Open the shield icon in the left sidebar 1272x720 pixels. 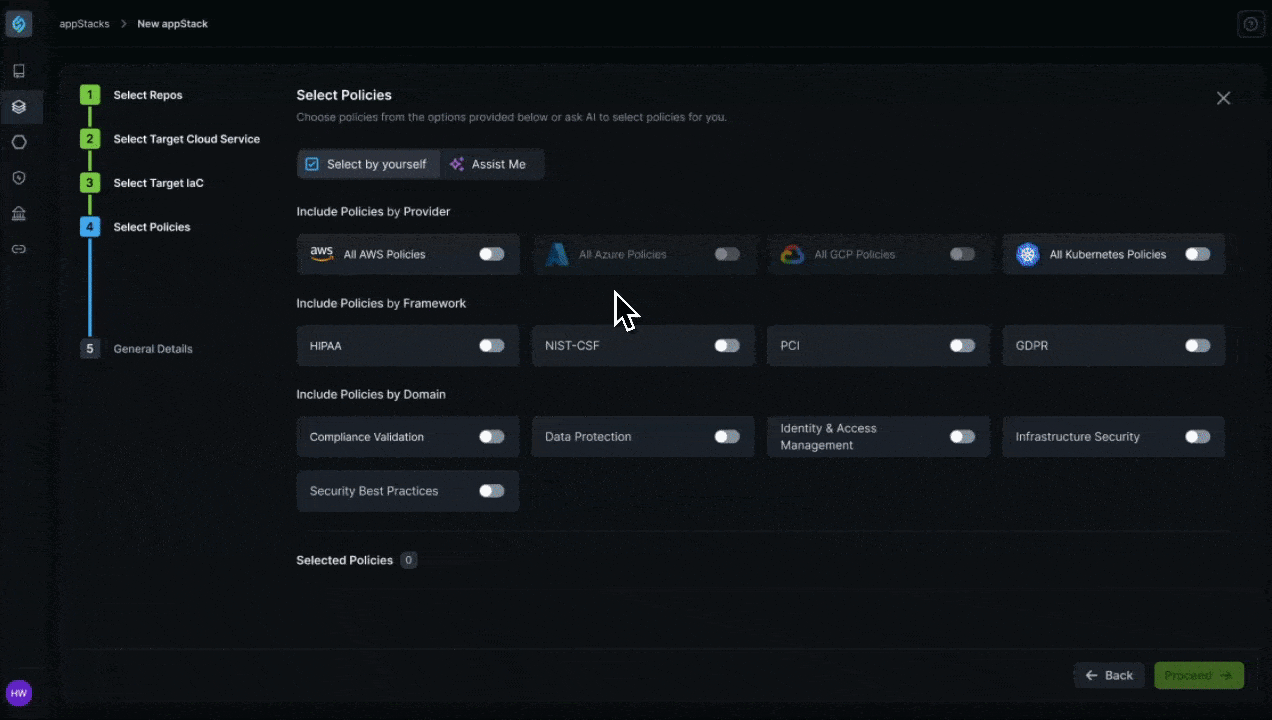18,178
